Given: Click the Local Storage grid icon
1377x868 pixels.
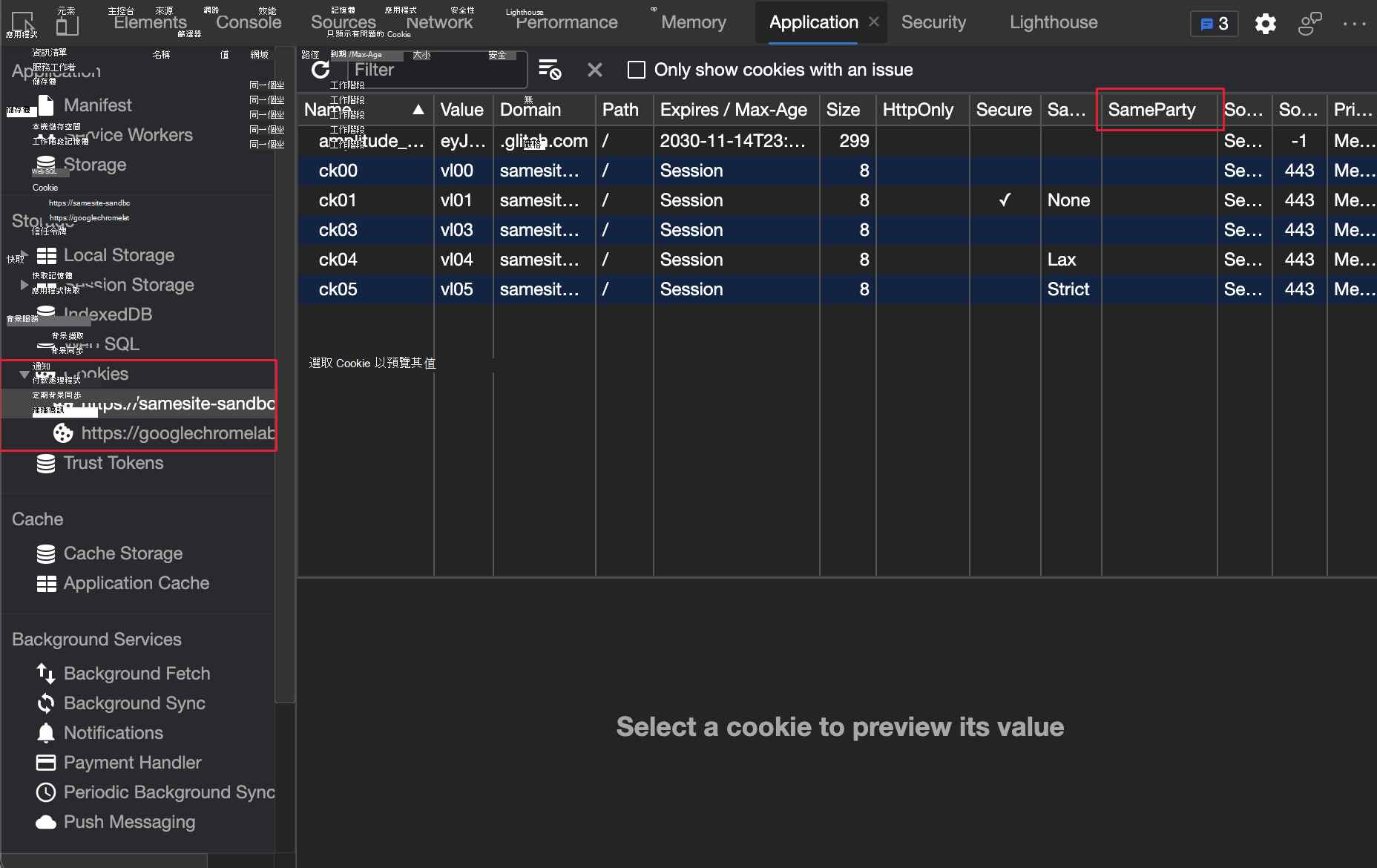Looking at the screenshot, I should 46,255.
